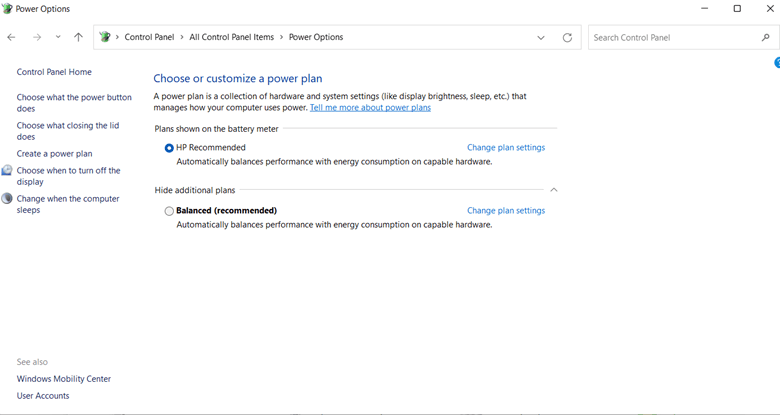Select the HP Recommended power plan
Viewport: 780px width, 415px height.
169,148
